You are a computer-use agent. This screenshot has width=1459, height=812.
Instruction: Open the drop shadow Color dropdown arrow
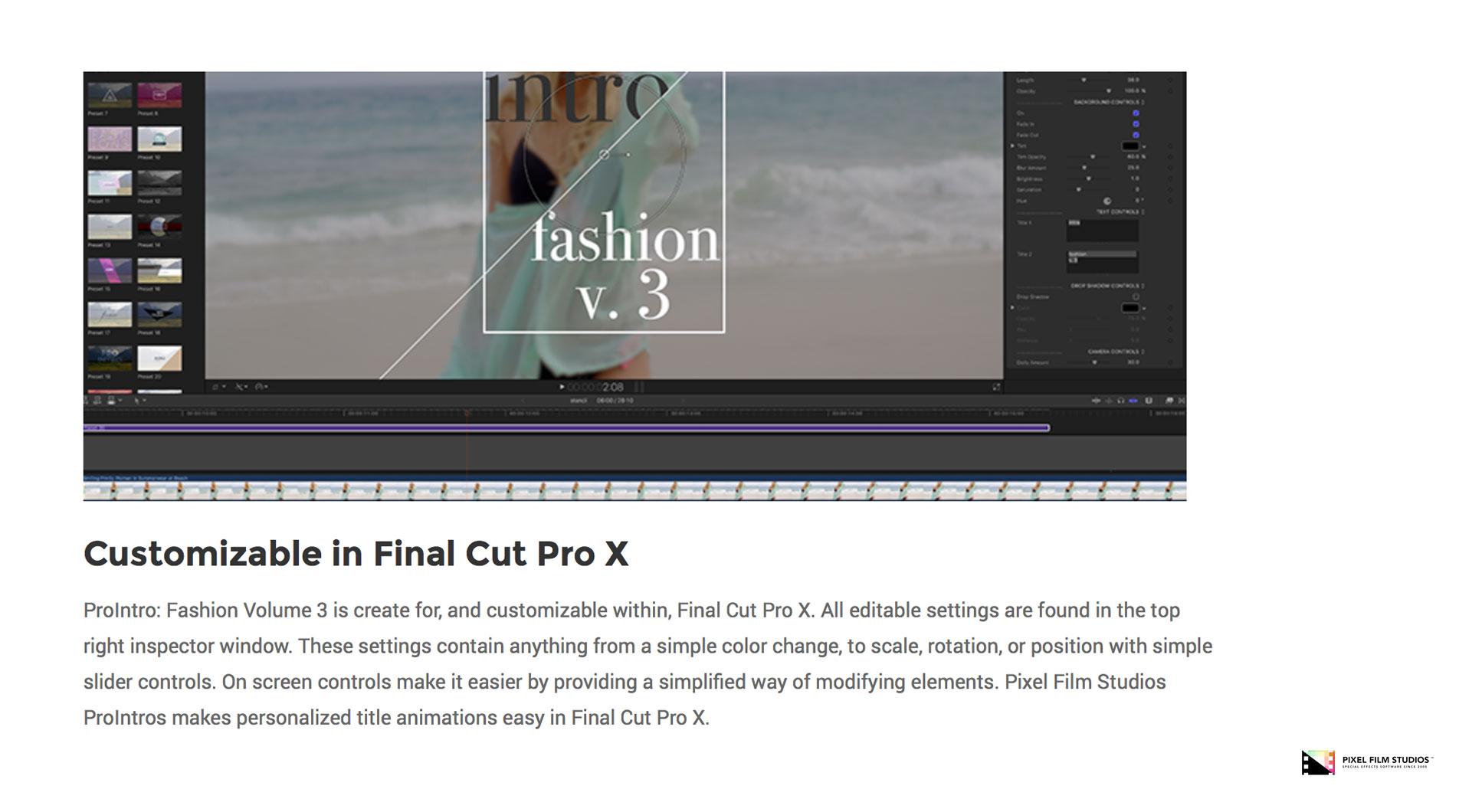coord(1144,308)
